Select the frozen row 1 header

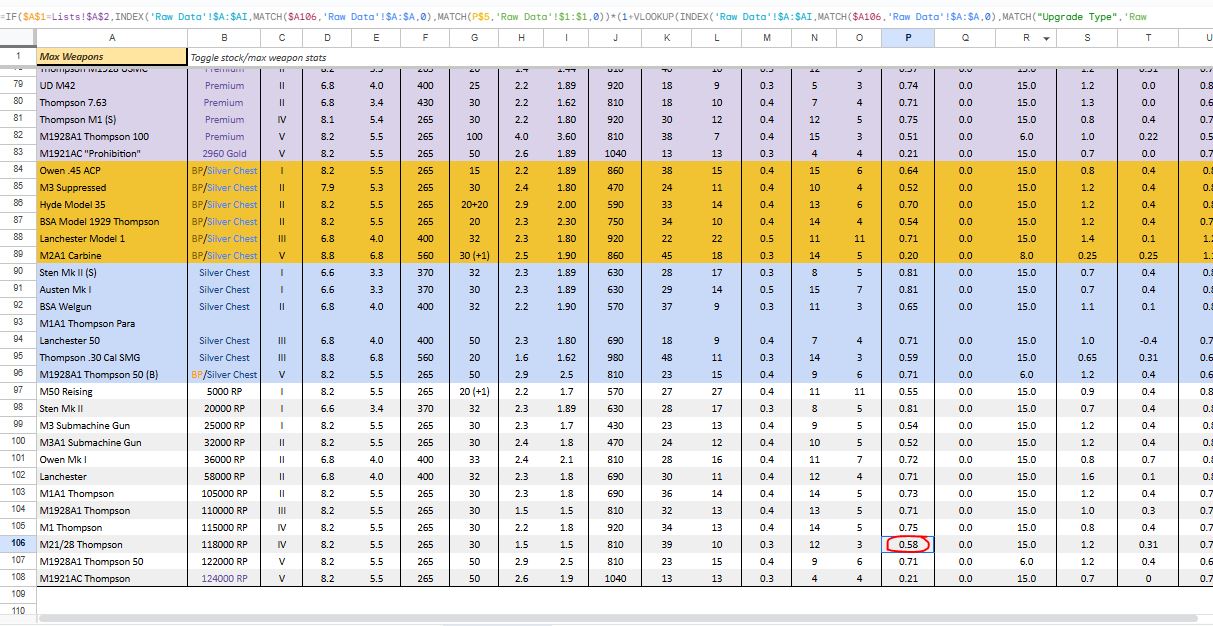(x=18, y=57)
